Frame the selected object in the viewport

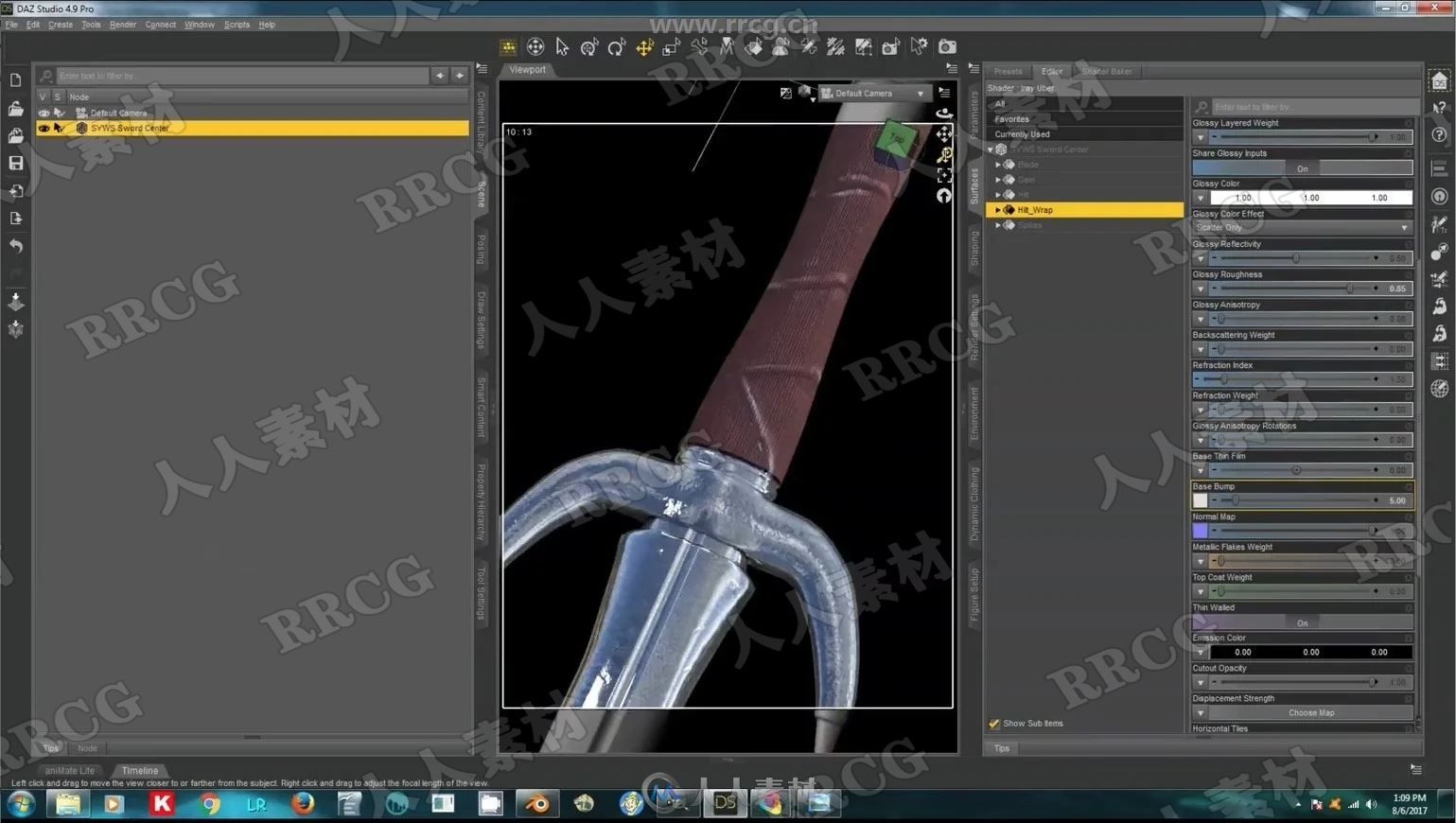coord(944,175)
